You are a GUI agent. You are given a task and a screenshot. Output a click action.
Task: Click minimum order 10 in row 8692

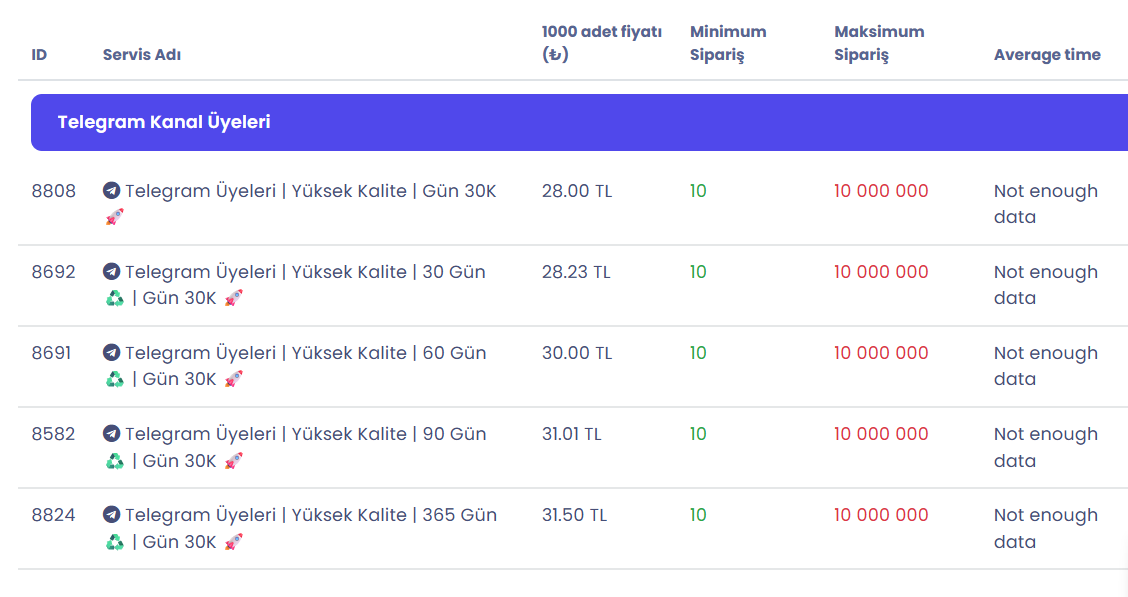point(698,272)
